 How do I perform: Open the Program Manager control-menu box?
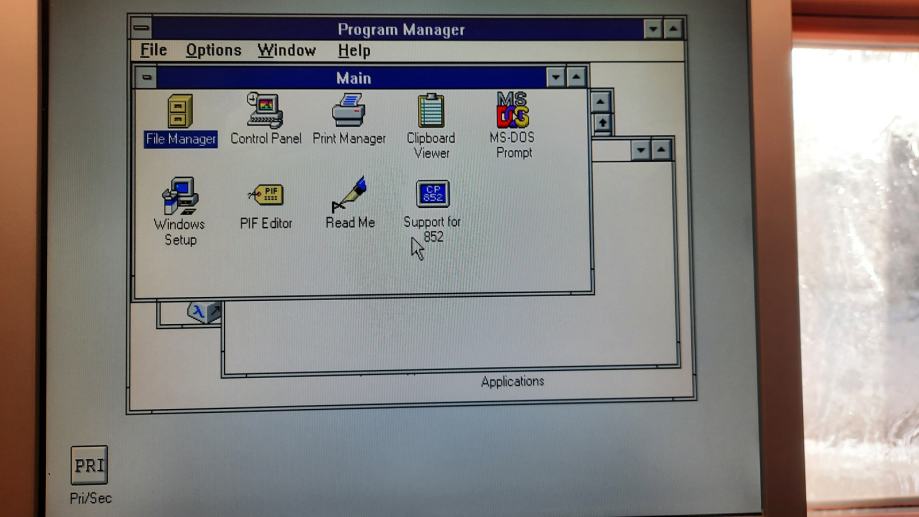click(142, 28)
